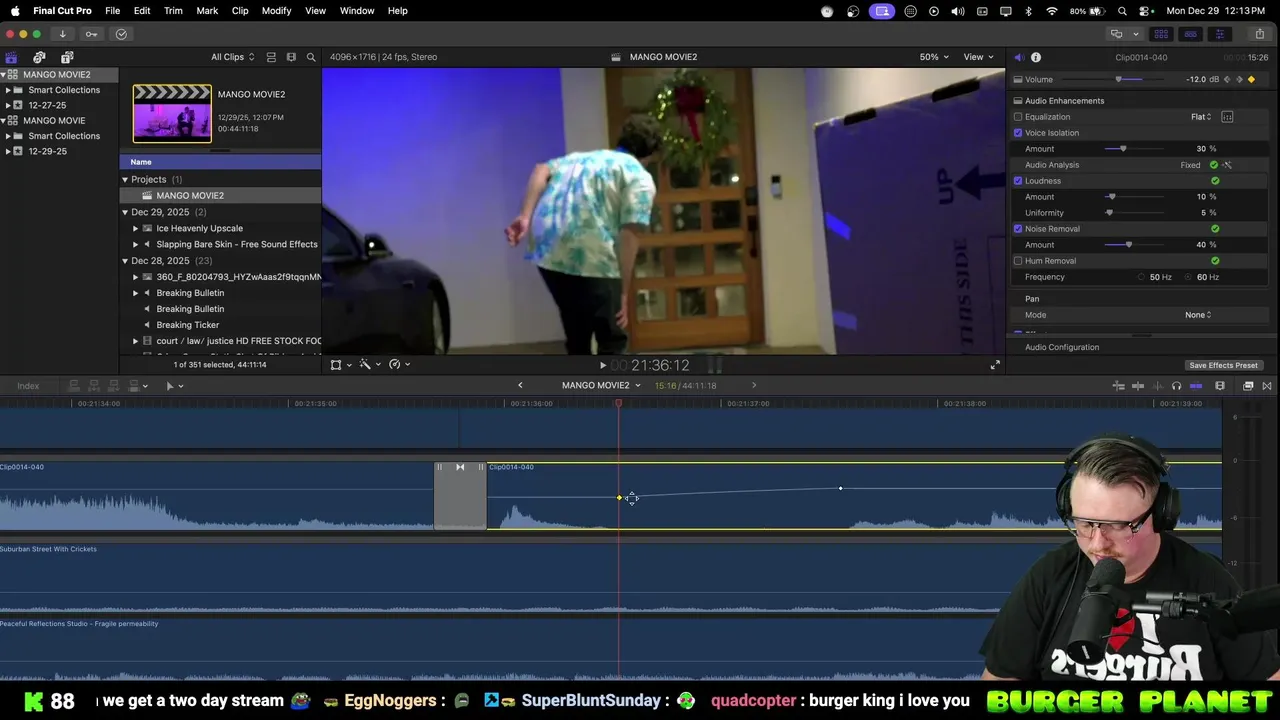Toggle viewer full-screen arrows icon
1280x720 pixels.
click(995, 365)
